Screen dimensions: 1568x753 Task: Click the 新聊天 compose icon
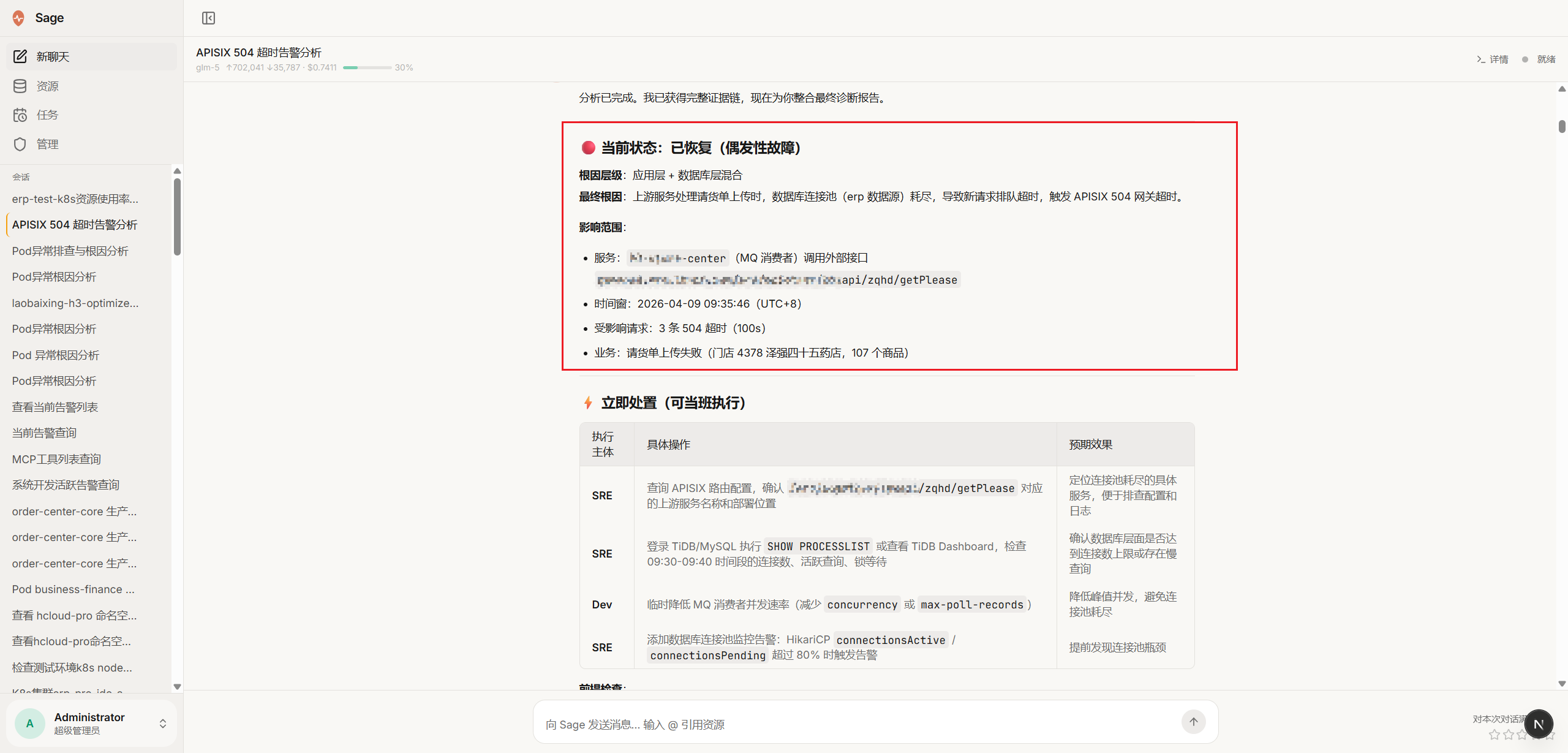20,56
